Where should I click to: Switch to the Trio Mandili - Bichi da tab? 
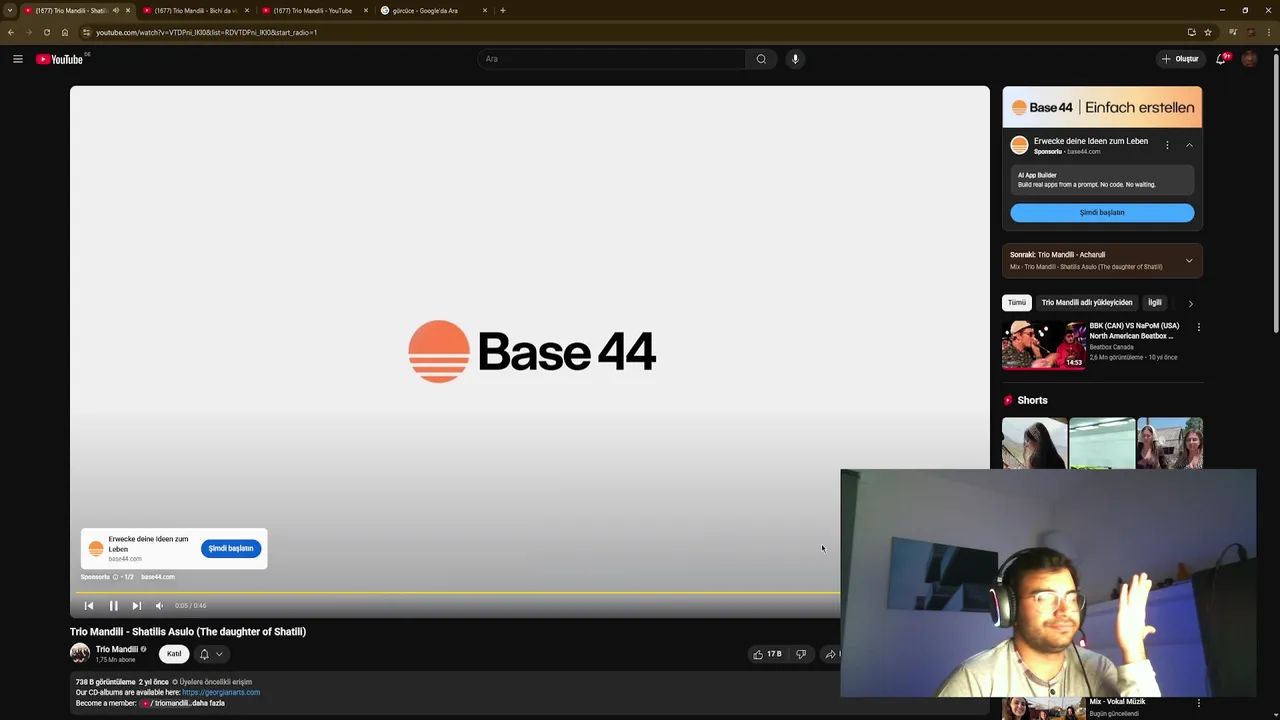pyautogui.click(x=196, y=10)
